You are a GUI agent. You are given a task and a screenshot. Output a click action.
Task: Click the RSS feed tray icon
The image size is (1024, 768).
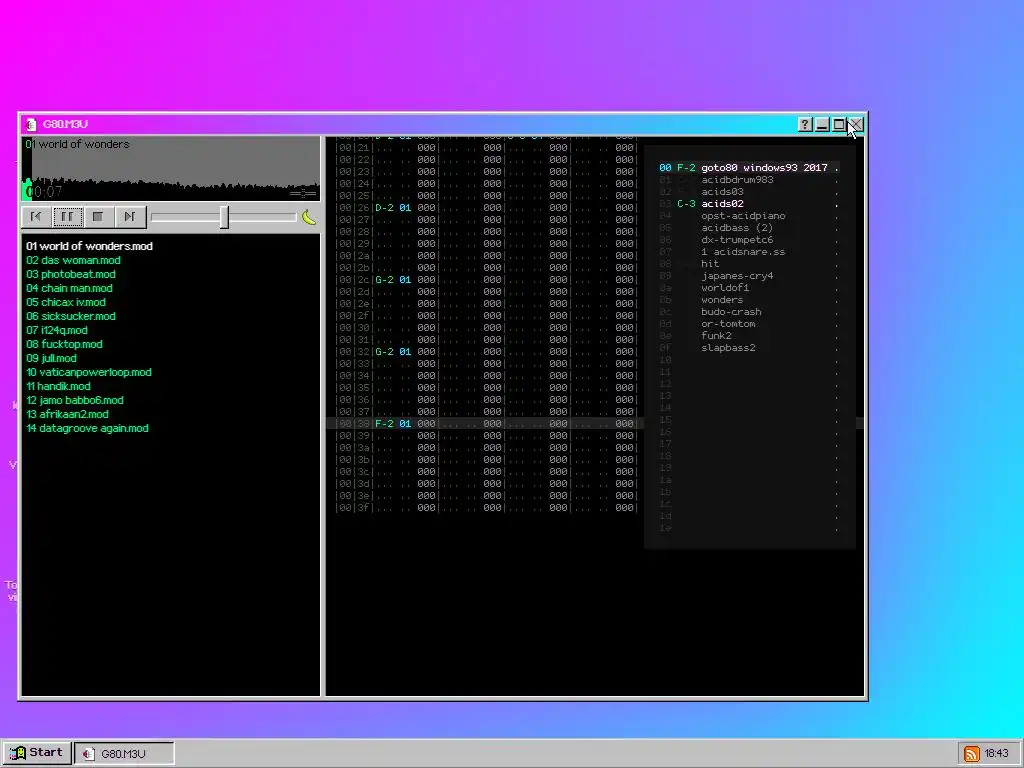pos(971,754)
